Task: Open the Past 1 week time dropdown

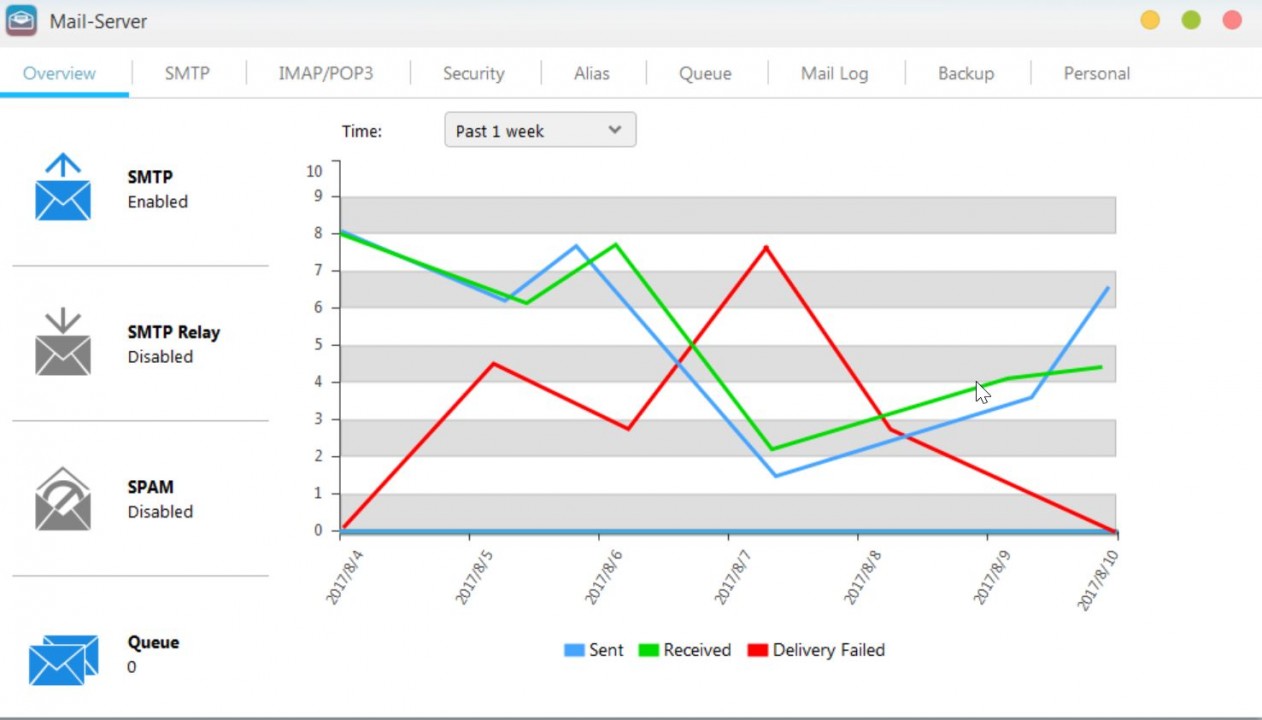Action: 540,130
